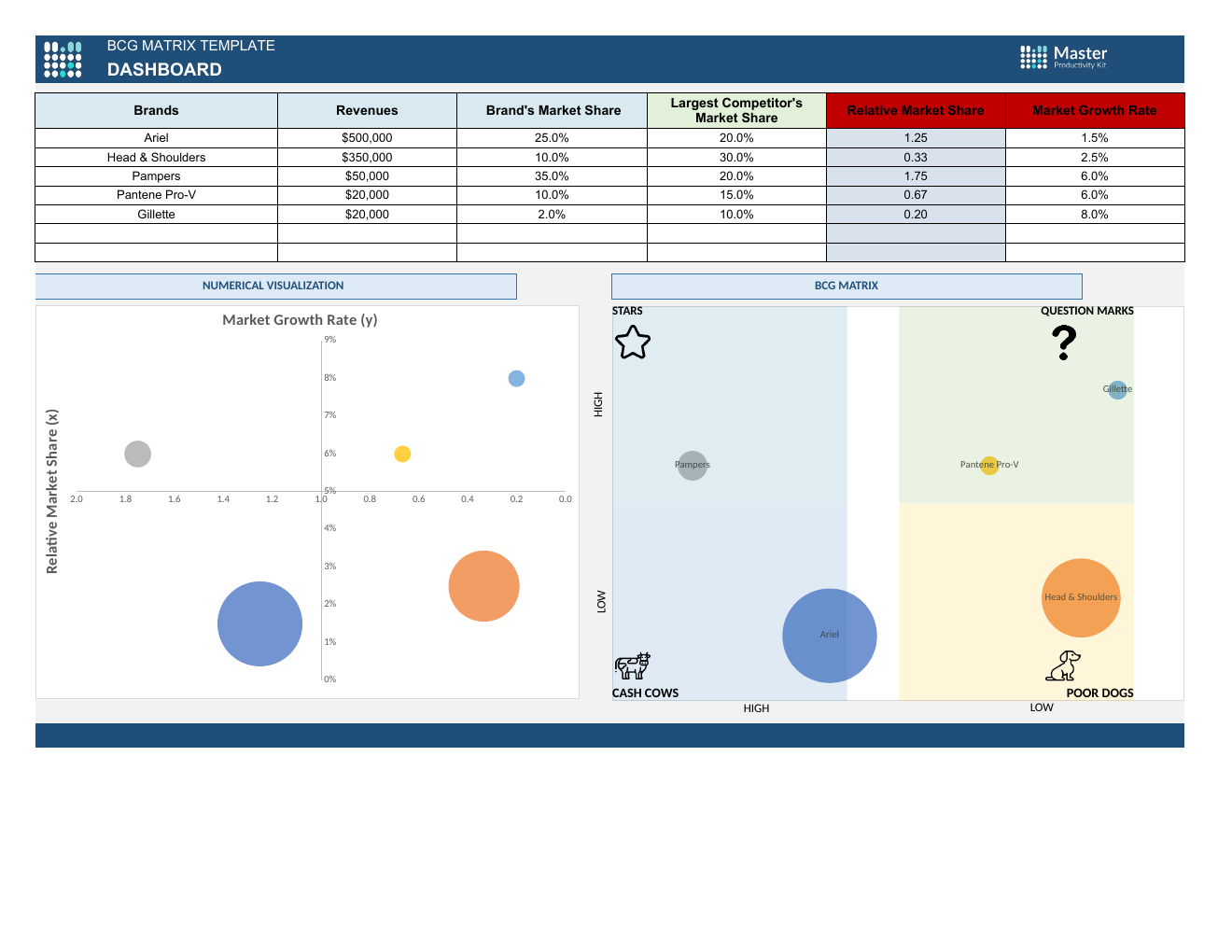Screen dimensions: 1232x952
Task: Click the orange bubble in numerical chart
Action: pyautogui.click(x=483, y=586)
